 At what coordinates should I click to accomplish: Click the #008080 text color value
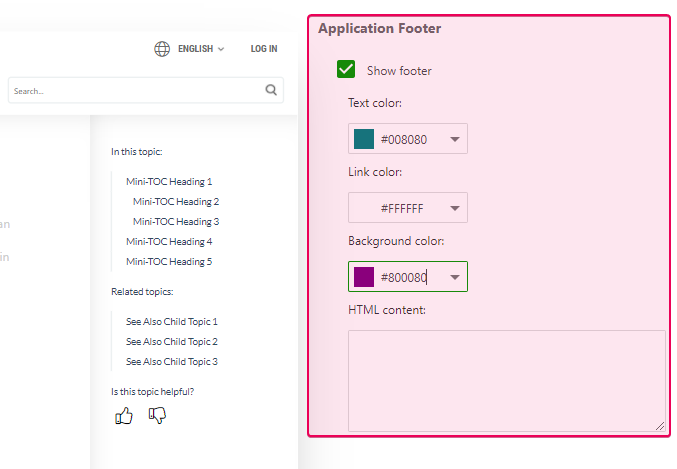pyautogui.click(x=404, y=139)
